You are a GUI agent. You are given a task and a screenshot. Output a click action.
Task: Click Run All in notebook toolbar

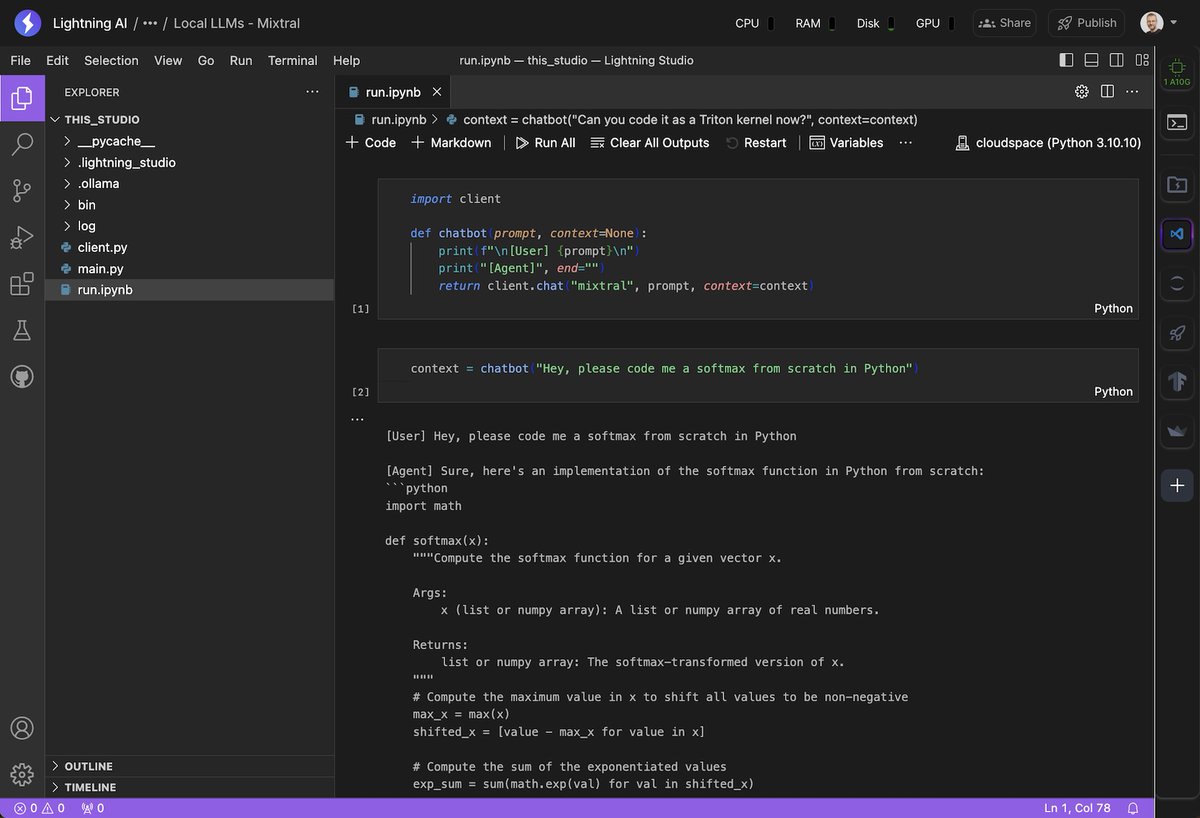(x=545, y=143)
